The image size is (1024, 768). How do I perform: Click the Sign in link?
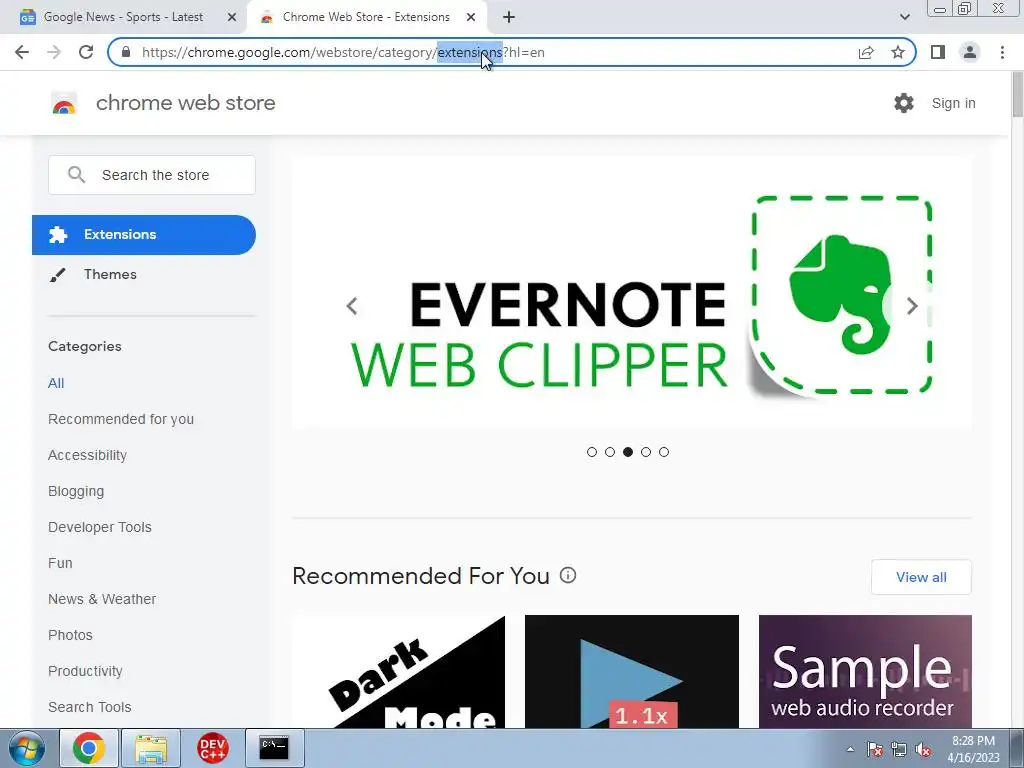[x=953, y=103]
